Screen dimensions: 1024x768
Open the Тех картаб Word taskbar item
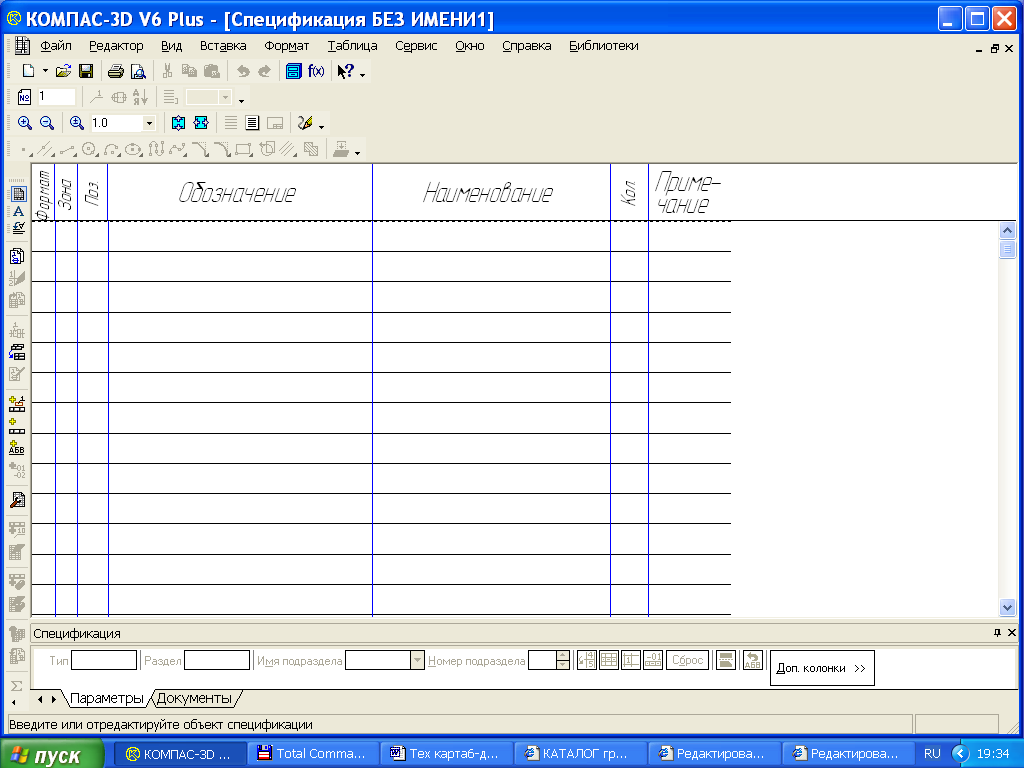448,754
